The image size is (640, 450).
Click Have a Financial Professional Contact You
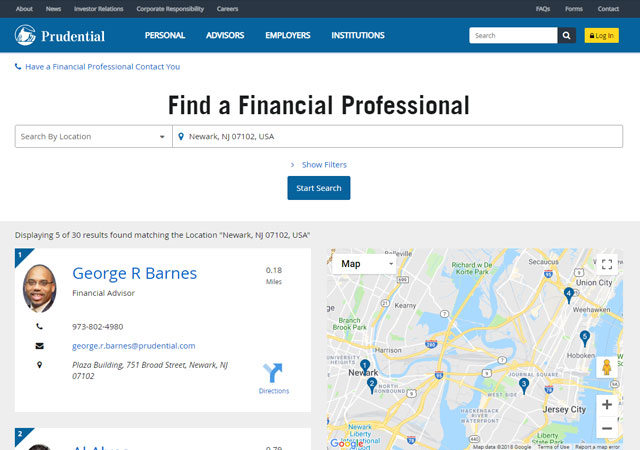(102, 67)
